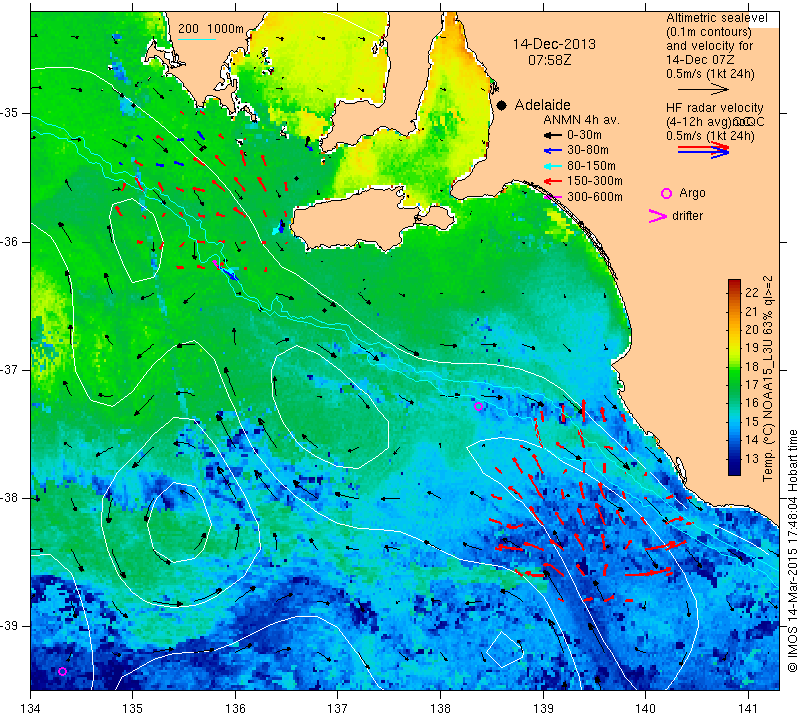Click the magenta drifter symbol in legend
Image resolution: width=800 pixels, height=720 pixels.
[658, 216]
